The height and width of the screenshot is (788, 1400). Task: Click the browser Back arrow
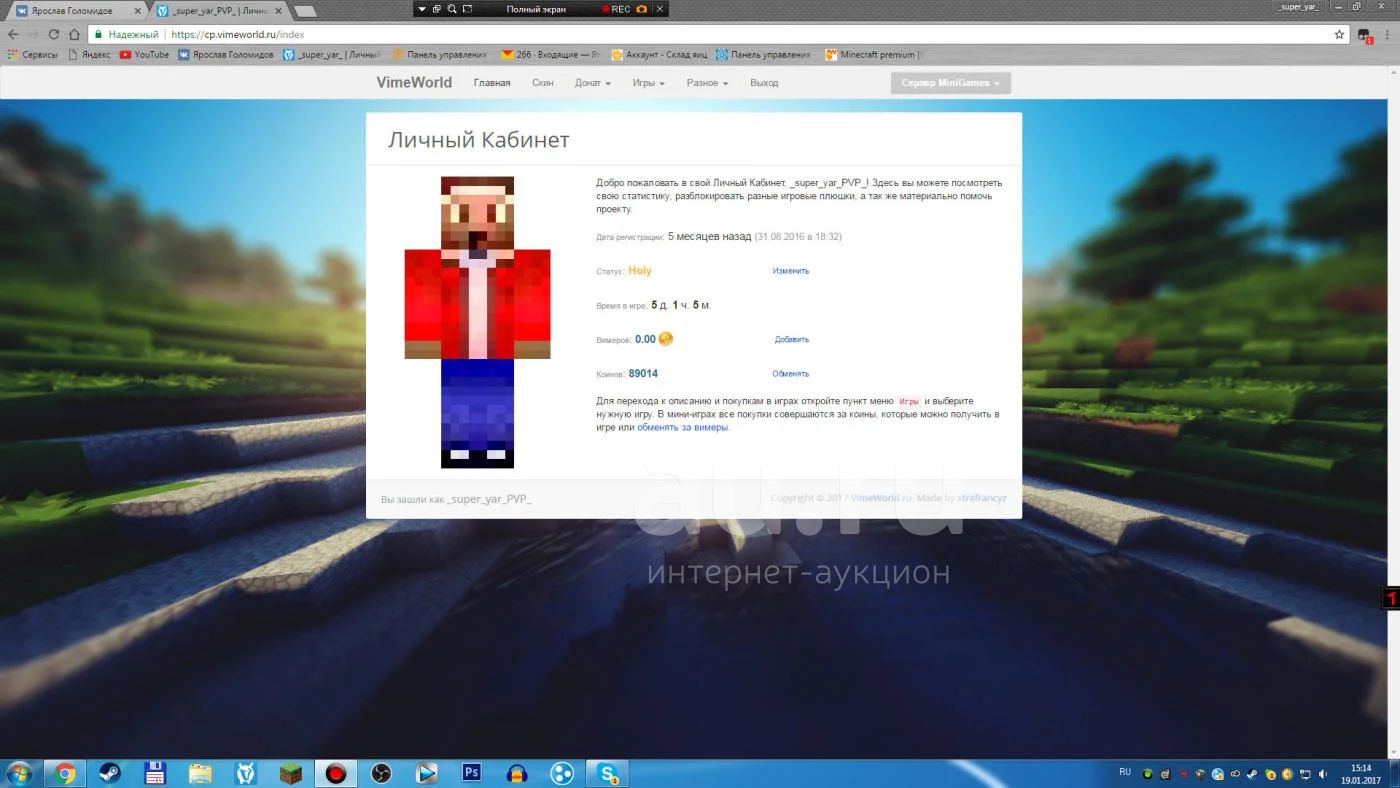(13, 34)
